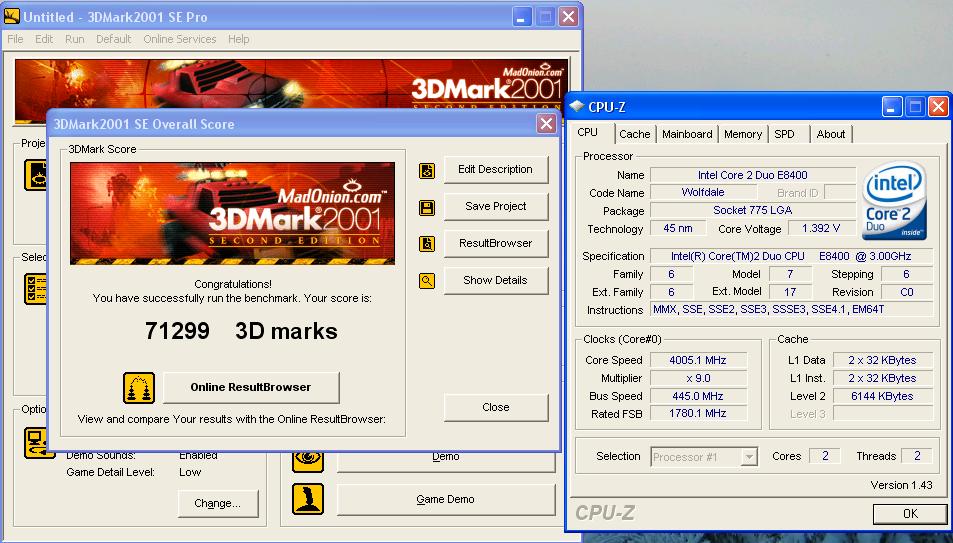Click the Specification field in CPU-Z
Image resolution: width=953 pixels, height=543 pixels.
791,256
